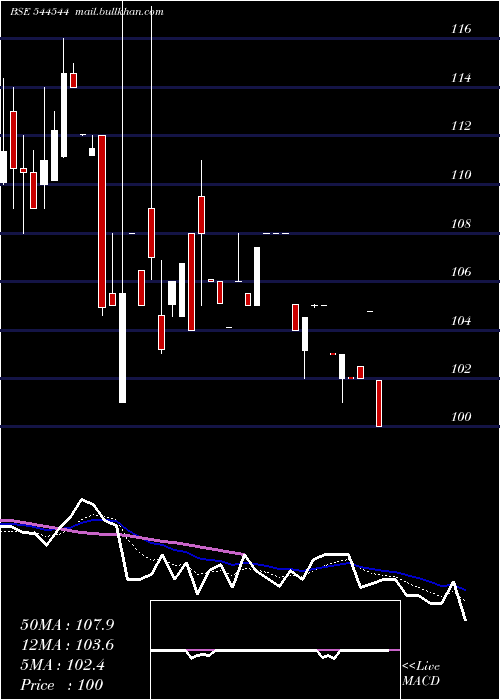Click the 106 price axis label

click(x=461, y=272)
